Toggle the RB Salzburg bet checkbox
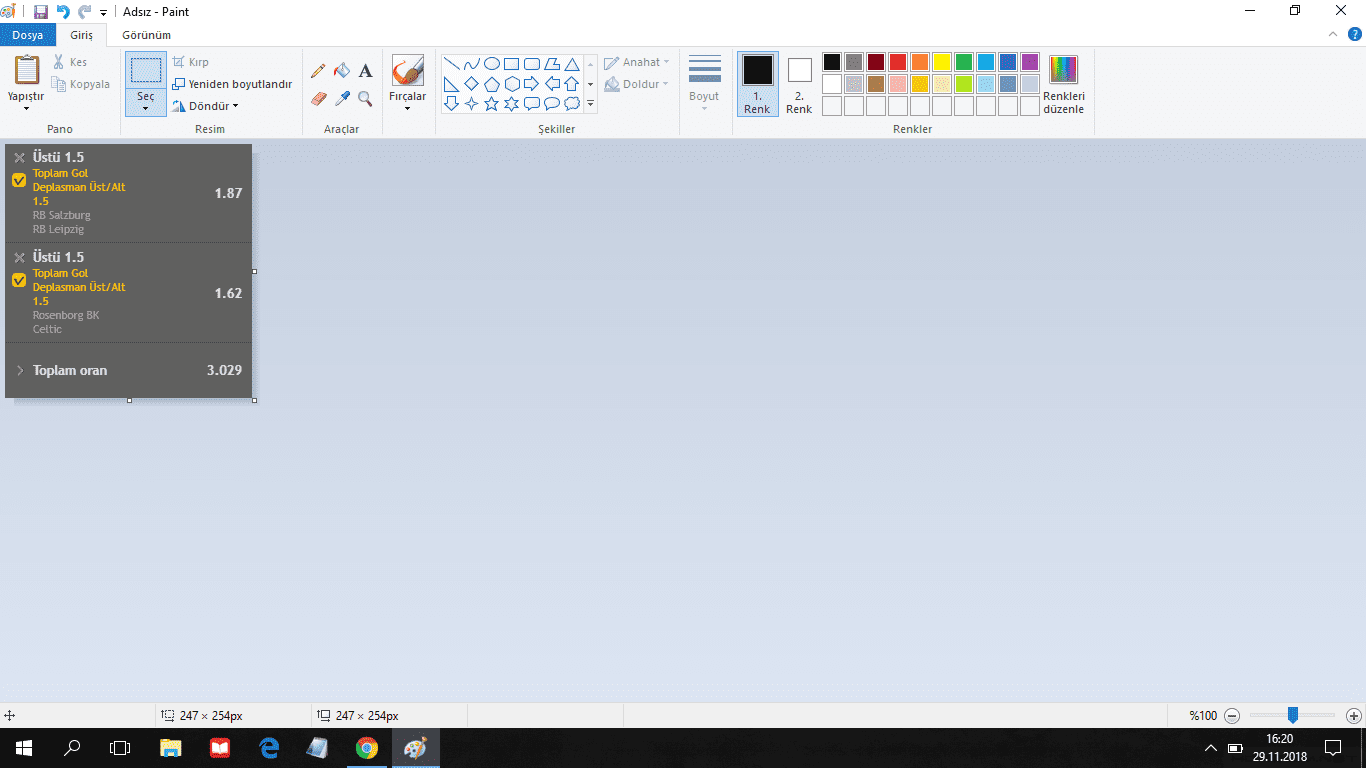The width and height of the screenshot is (1366, 768). [x=19, y=180]
